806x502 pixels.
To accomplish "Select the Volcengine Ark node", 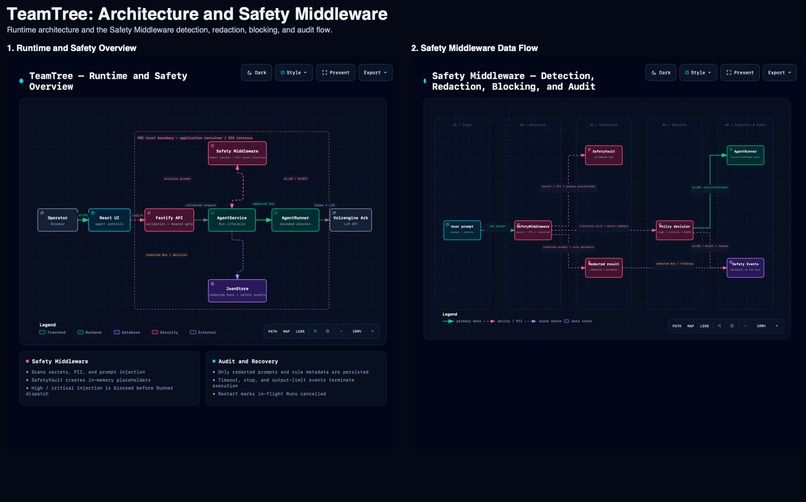I will pos(351,220).
